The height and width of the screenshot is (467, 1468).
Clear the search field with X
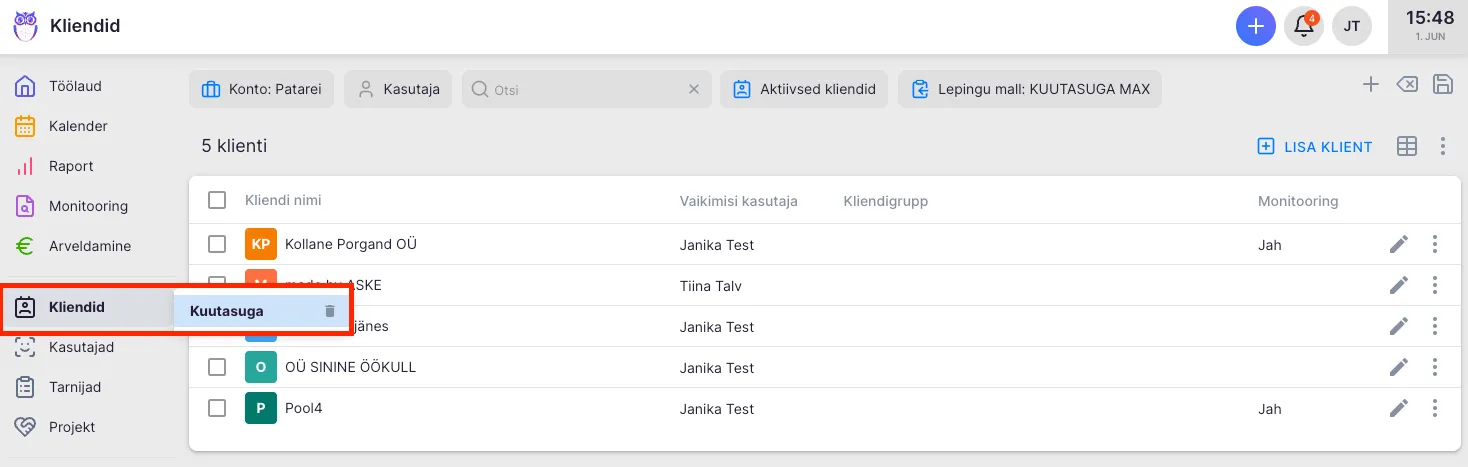click(x=694, y=89)
